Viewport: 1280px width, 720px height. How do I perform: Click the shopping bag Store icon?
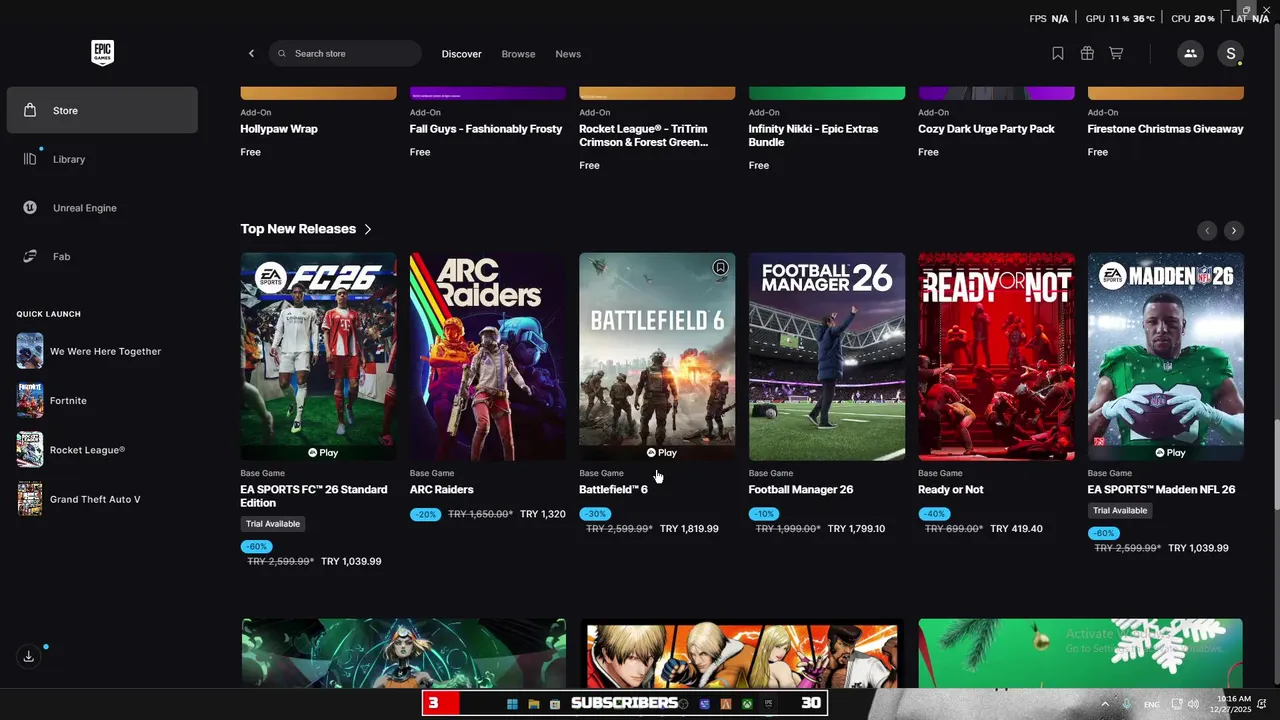(30, 110)
